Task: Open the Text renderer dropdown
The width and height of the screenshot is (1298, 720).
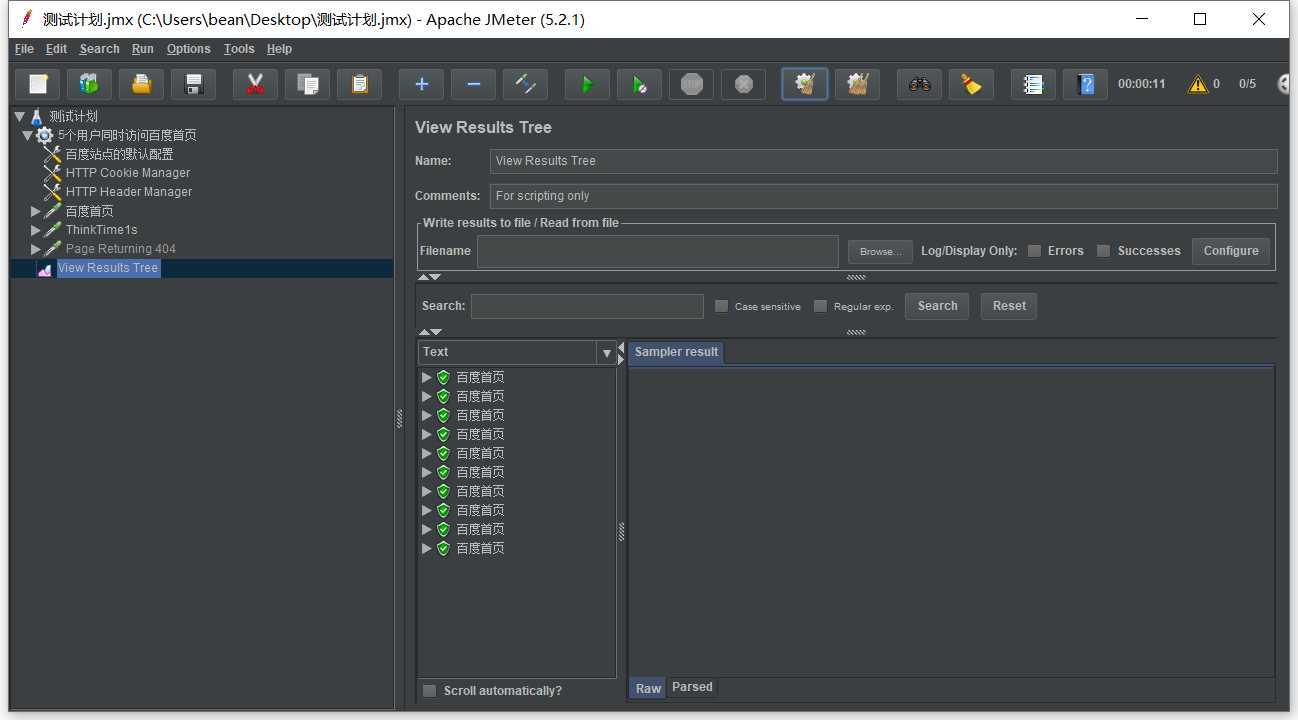Action: pyautogui.click(x=606, y=352)
